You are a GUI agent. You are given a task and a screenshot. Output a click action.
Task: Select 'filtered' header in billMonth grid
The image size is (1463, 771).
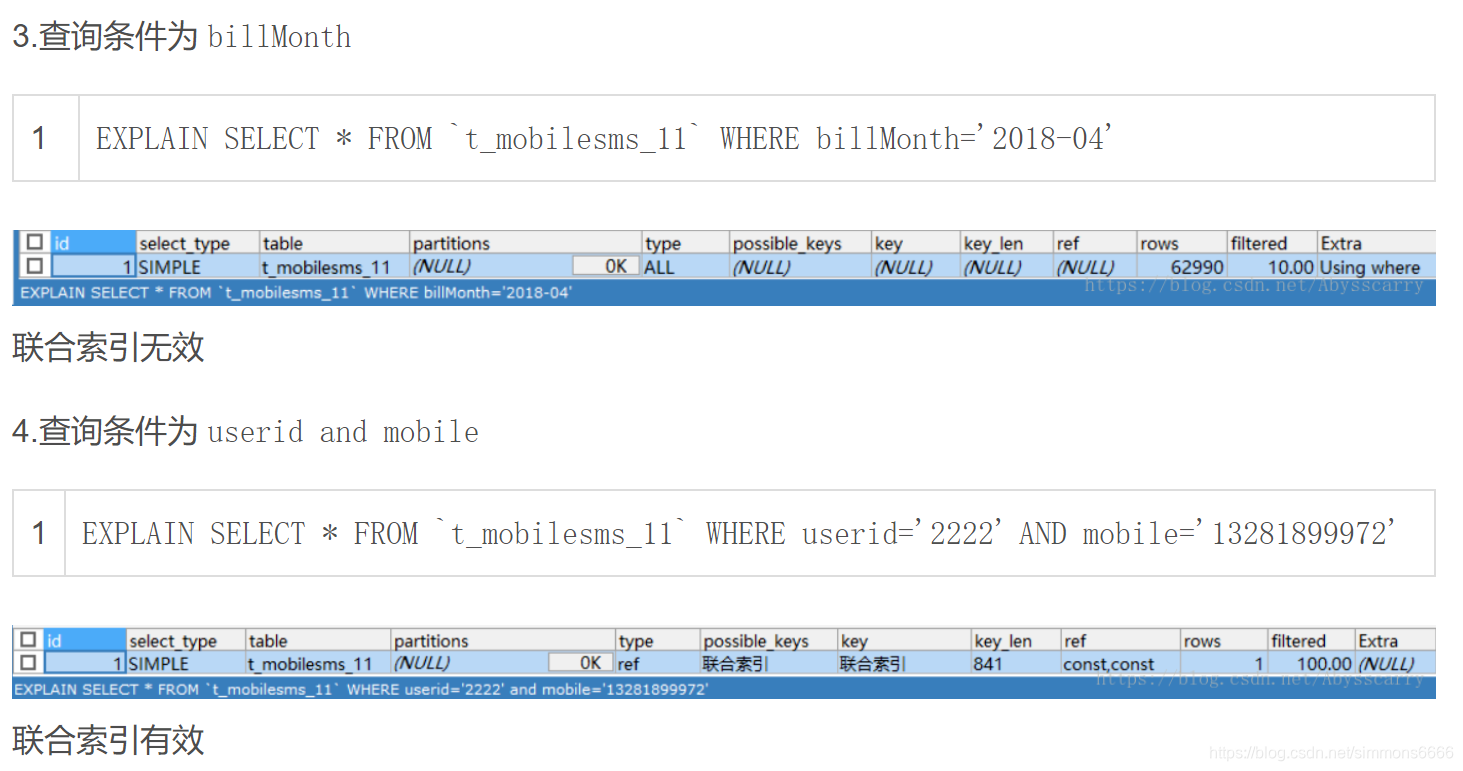tap(1272, 243)
